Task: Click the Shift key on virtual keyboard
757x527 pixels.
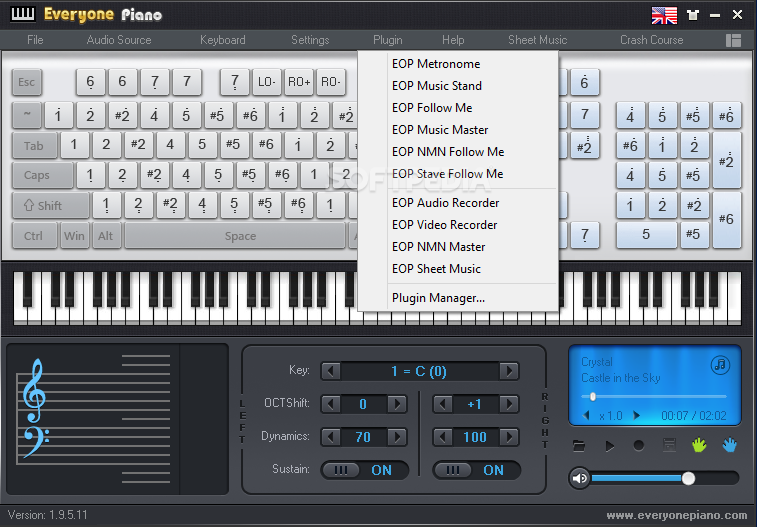Action: point(50,206)
